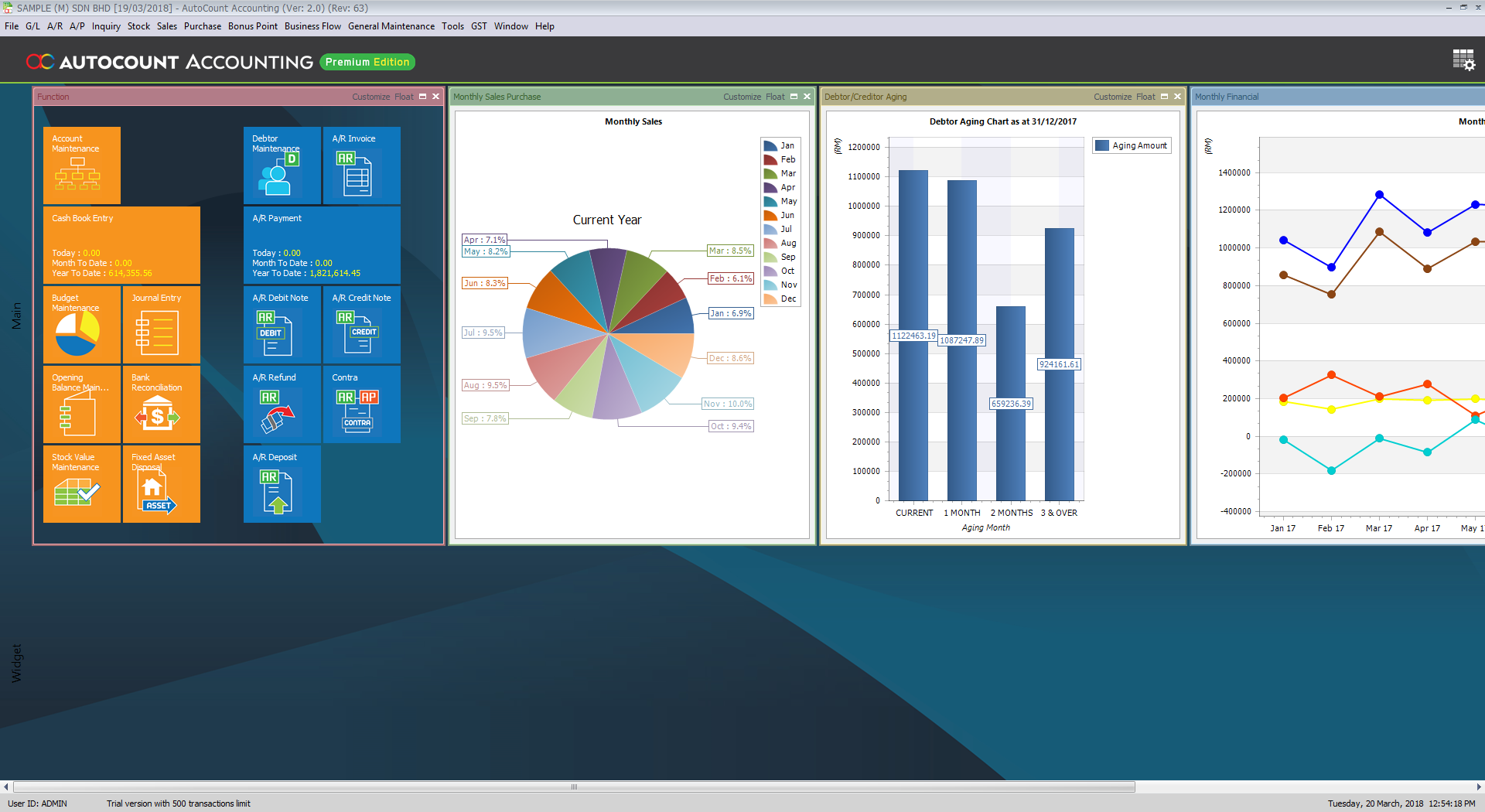
Task: Switch to the Widget side tab
Action: 16,663
